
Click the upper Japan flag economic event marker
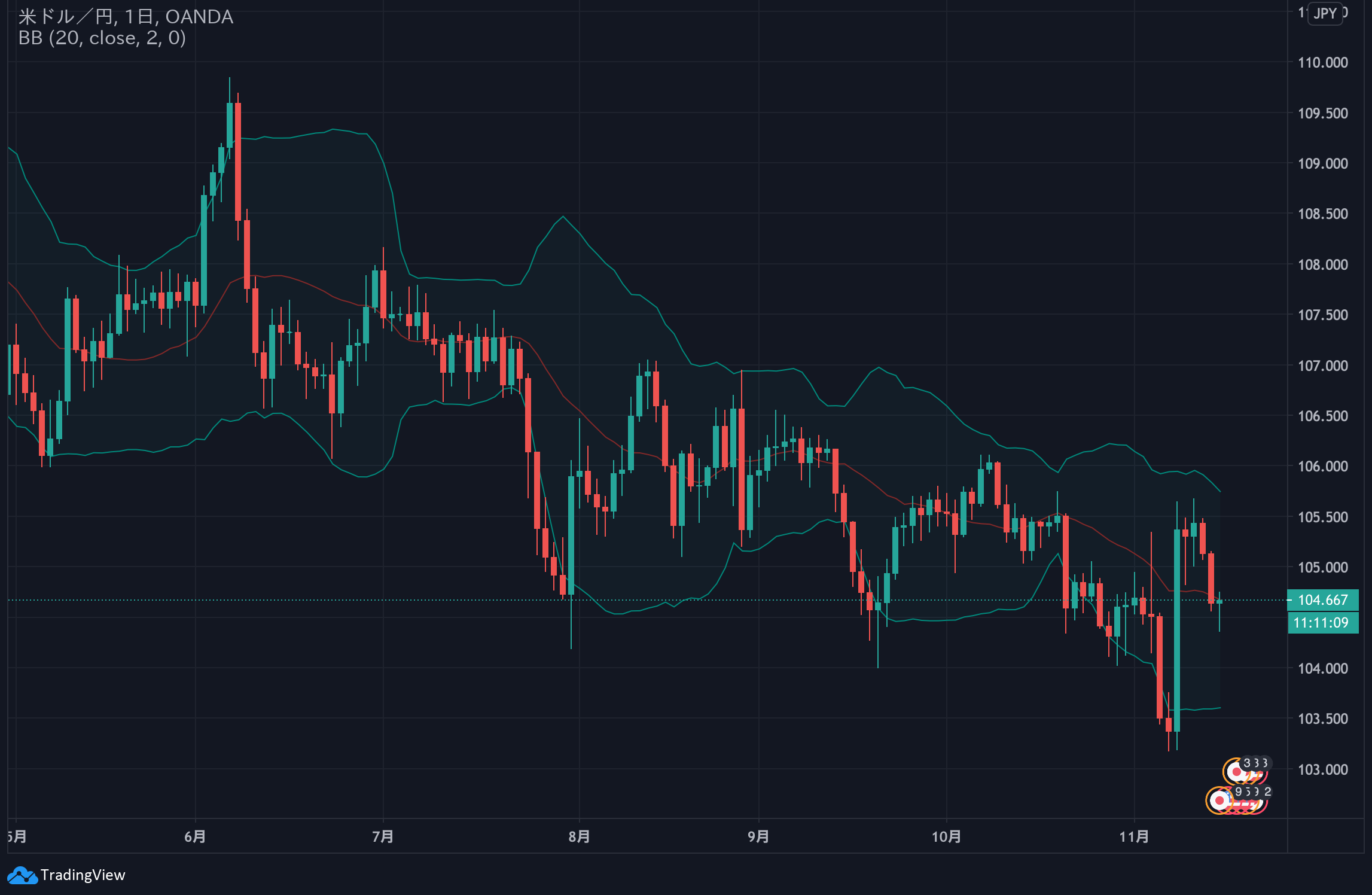click(x=1236, y=772)
